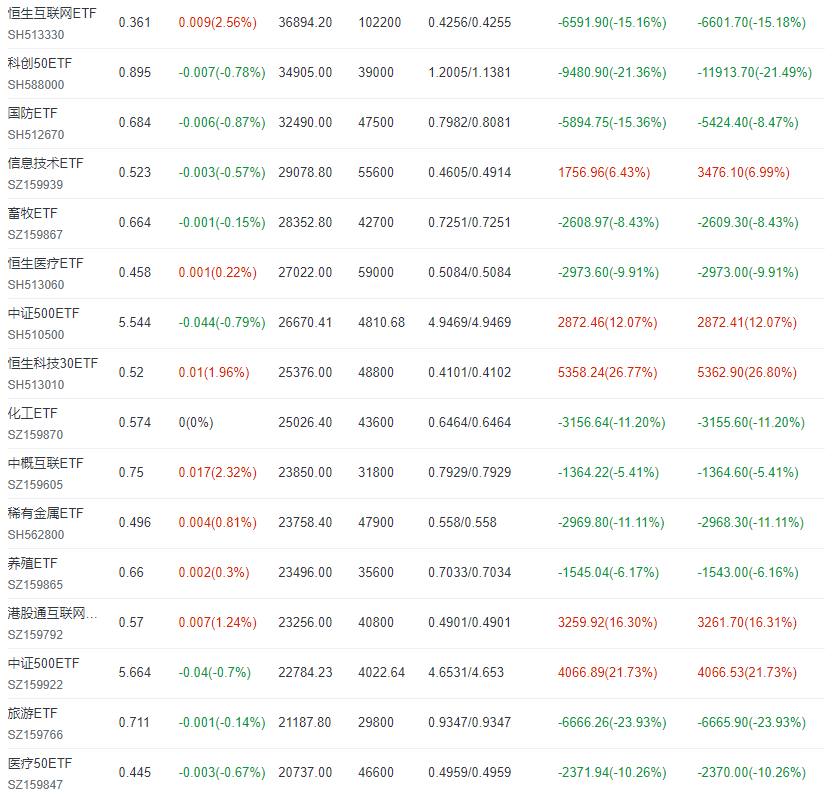This screenshot has width=825, height=794.
Task: Select the loss -2370.00(-10.26%)
Action: [x=751, y=772]
